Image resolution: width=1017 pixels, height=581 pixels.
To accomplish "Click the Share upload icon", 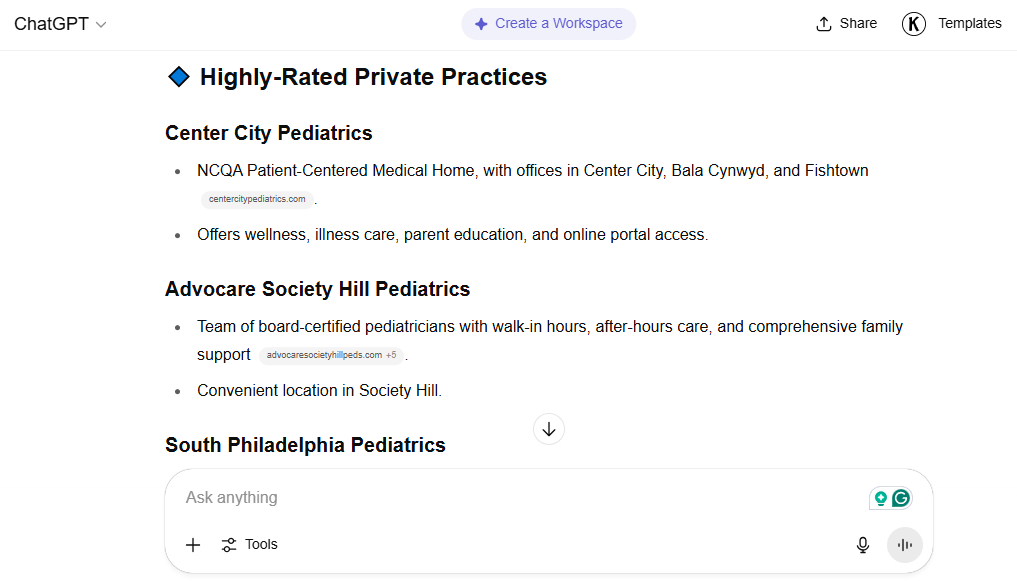I will (x=824, y=24).
